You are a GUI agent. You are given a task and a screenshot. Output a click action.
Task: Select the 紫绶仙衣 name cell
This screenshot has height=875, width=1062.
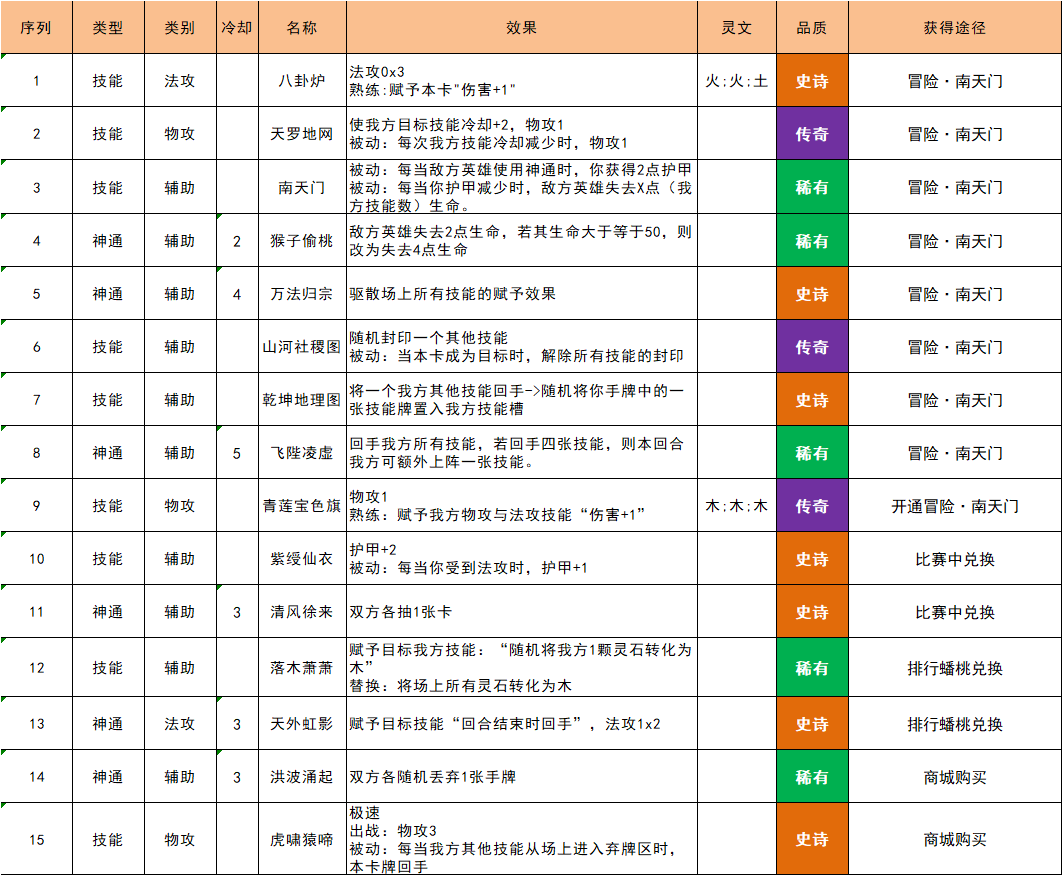[302, 559]
